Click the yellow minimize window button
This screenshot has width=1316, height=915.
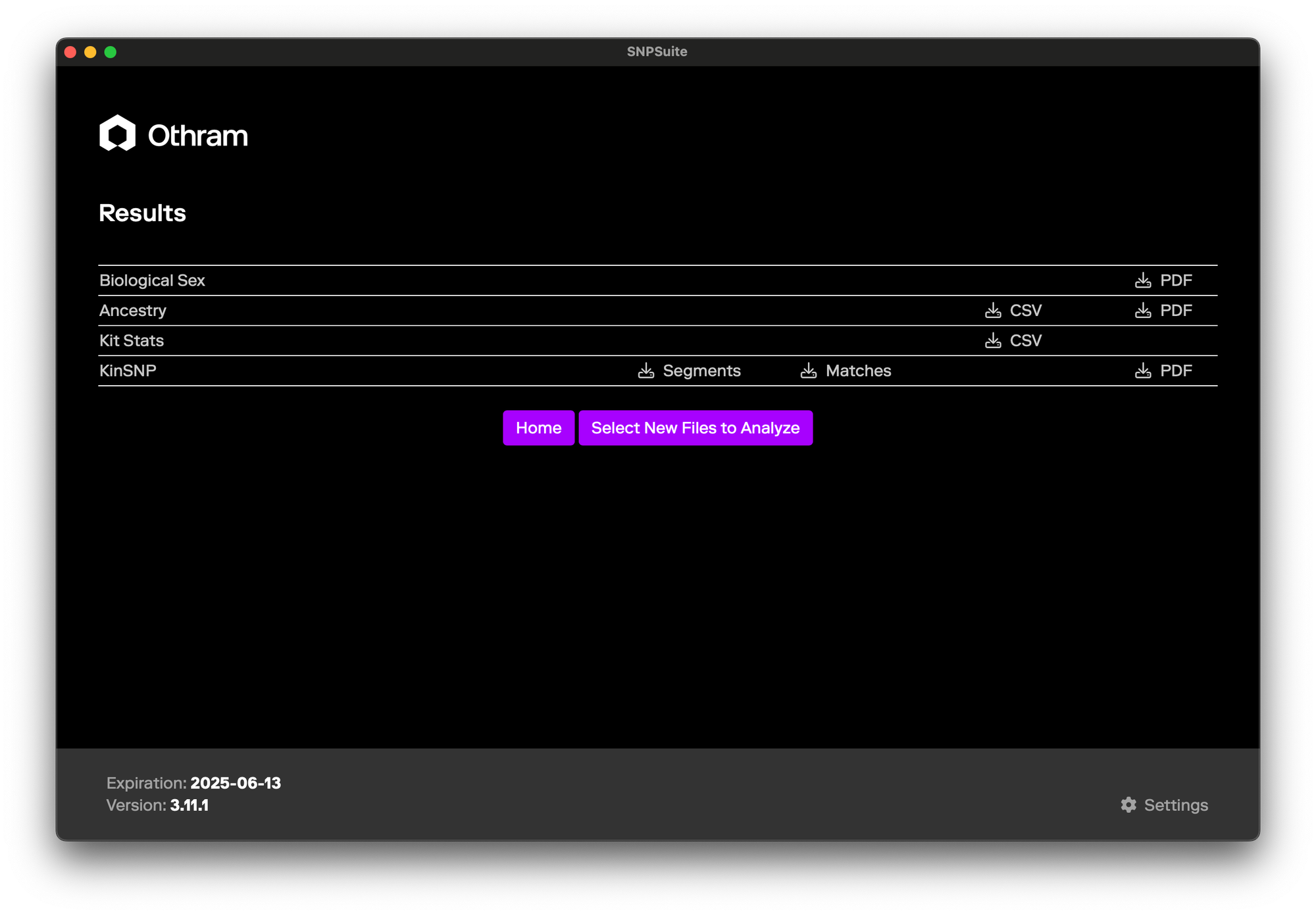pyautogui.click(x=90, y=52)
